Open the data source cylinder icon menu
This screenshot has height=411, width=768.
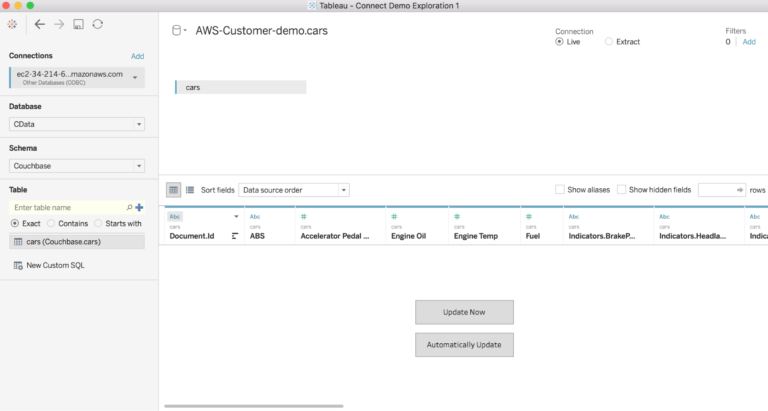point(179,30)
